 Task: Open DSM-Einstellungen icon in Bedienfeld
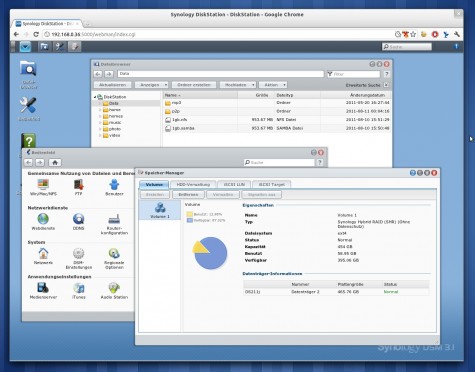79,258
